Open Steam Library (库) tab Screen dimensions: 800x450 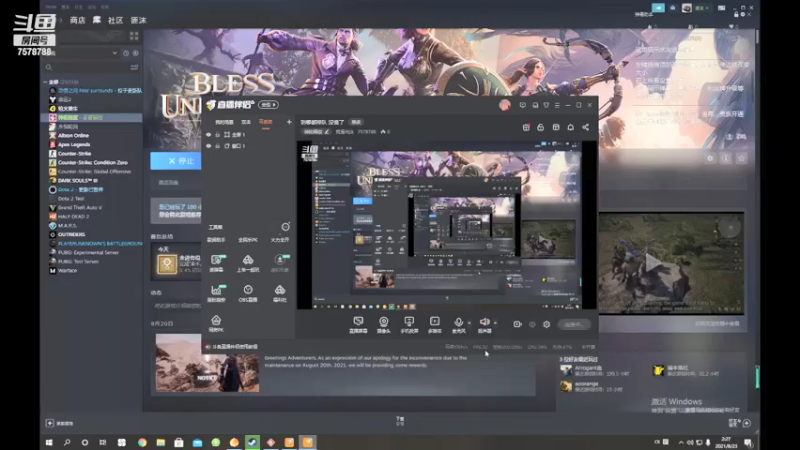click(96, 20)
